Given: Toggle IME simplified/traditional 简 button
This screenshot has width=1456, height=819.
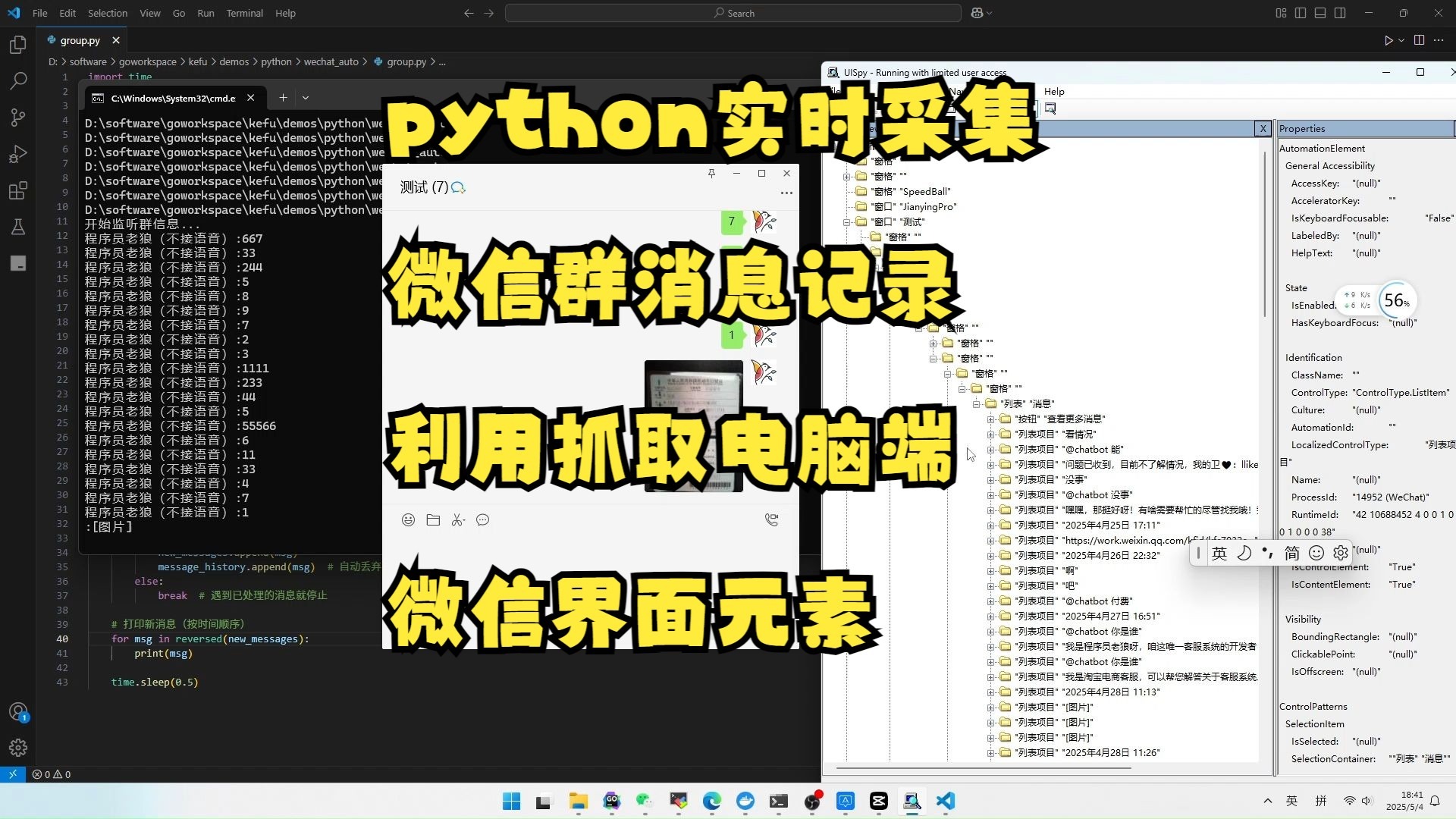Looking at the screenshot, I should pos(1291,554).
